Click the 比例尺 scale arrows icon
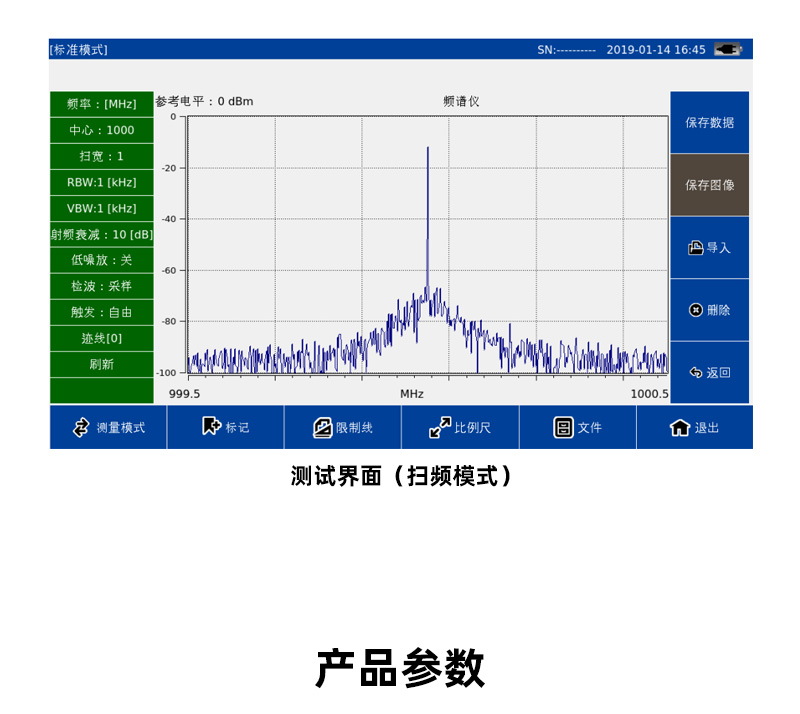Viewport: 800px width, 714px height. 440,427
